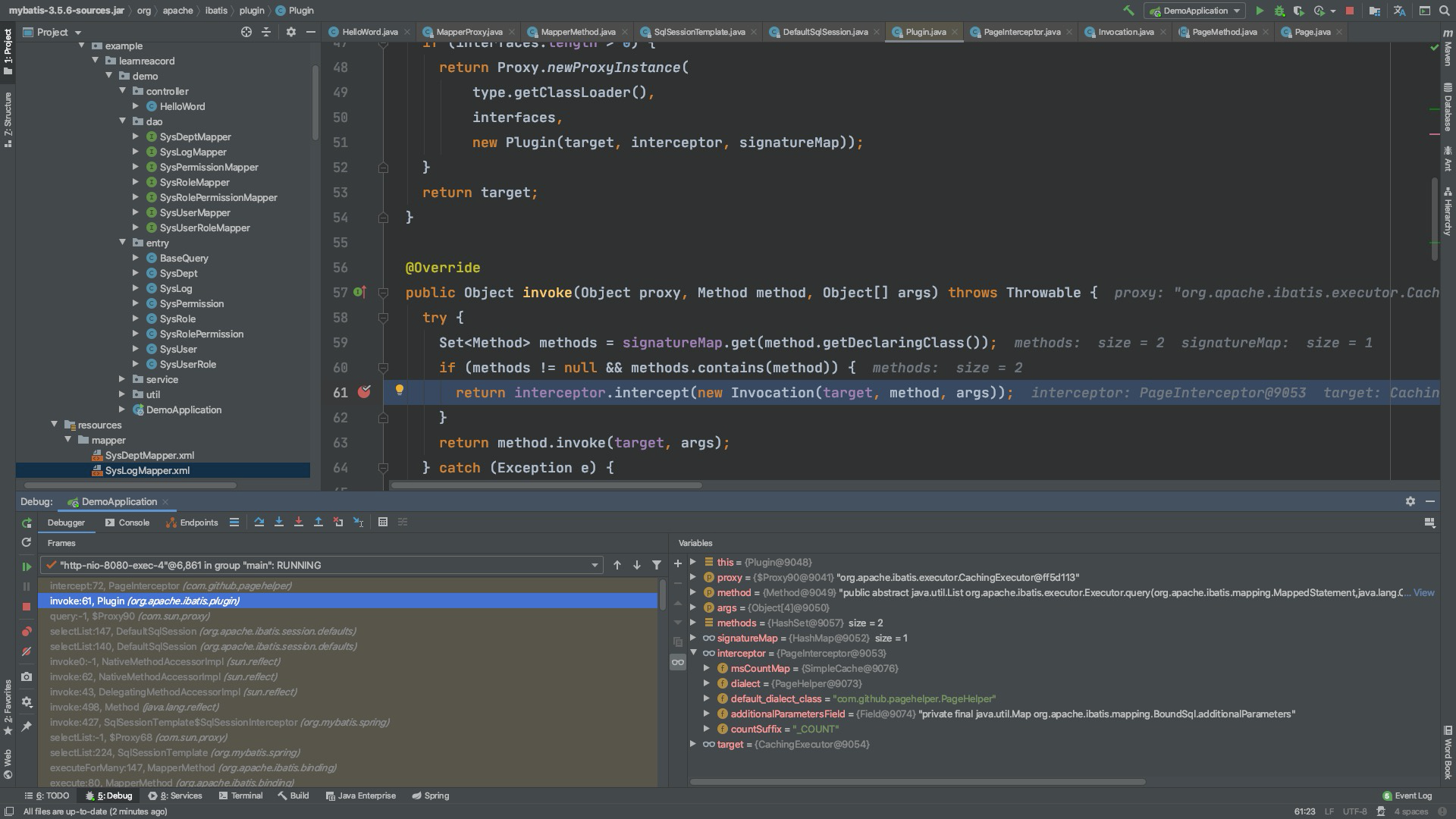
Task: Click the yellow intention lightbulb on line 61
Action: (x=400, y=391)
